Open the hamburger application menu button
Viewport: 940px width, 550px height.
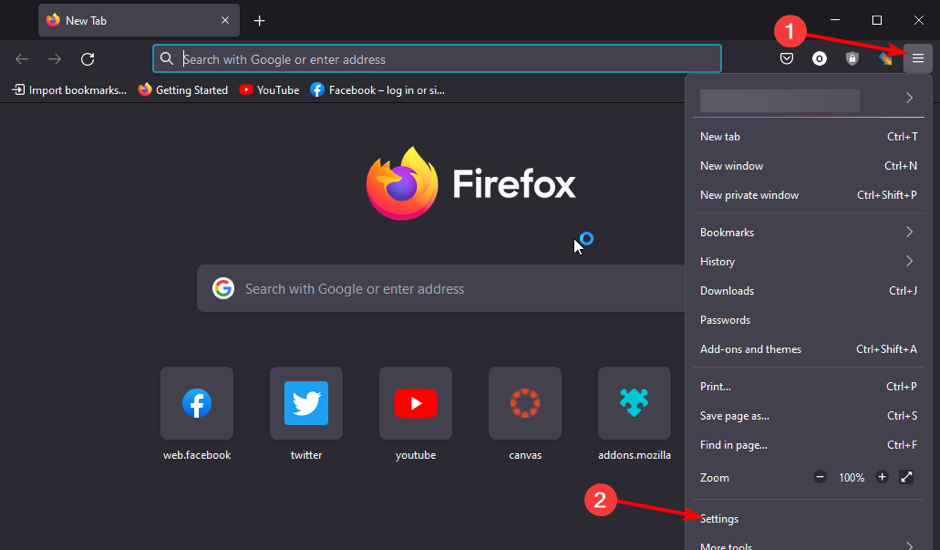[x=917, y=59]
